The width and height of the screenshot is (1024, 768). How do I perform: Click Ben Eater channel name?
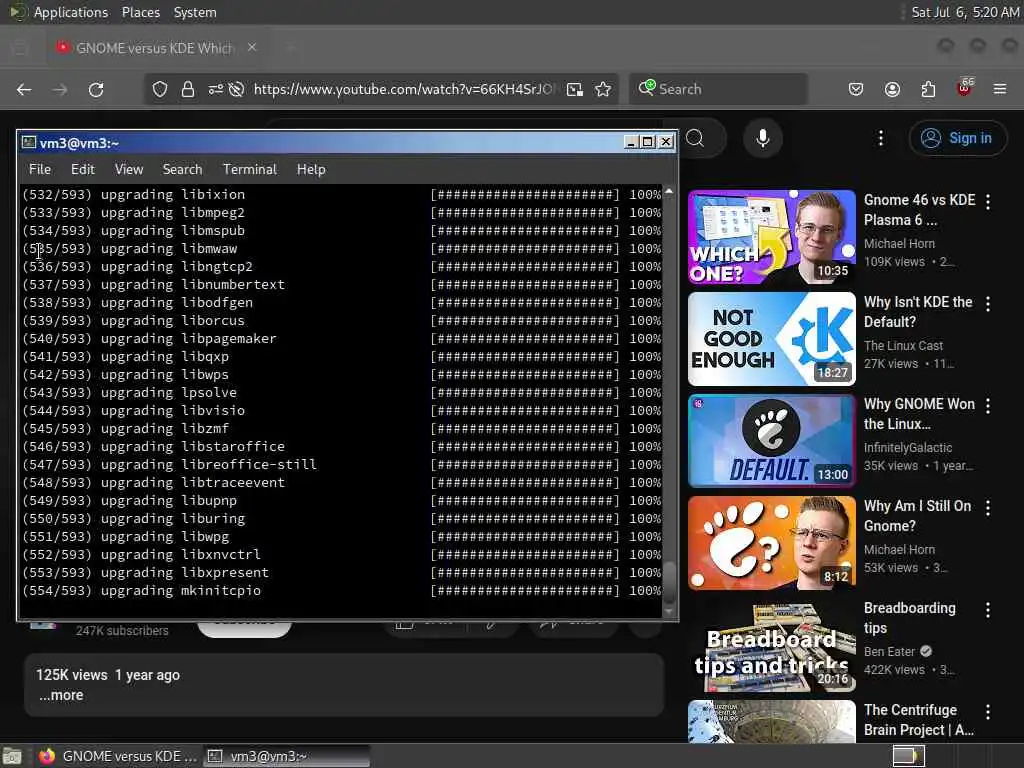pos(889,651)
